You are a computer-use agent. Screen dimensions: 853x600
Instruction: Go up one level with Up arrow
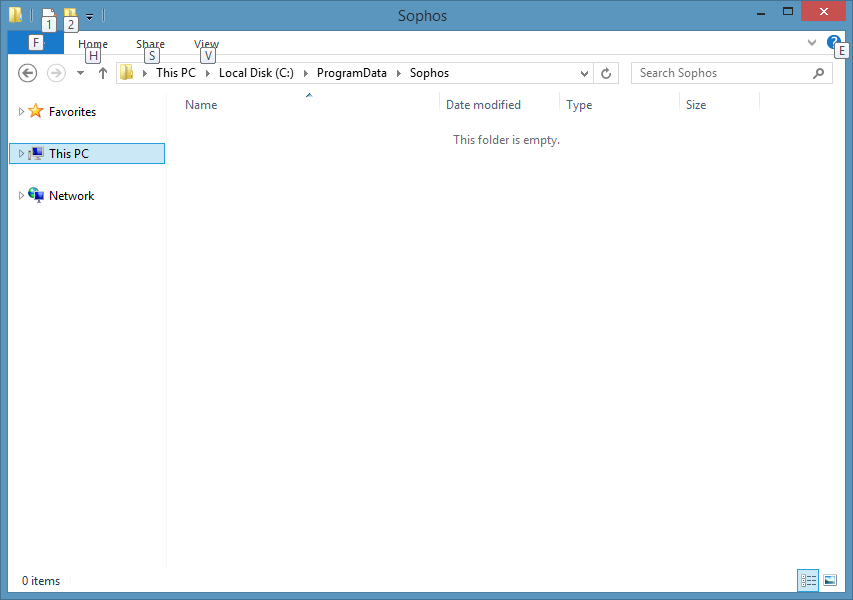tap(103, 73)
